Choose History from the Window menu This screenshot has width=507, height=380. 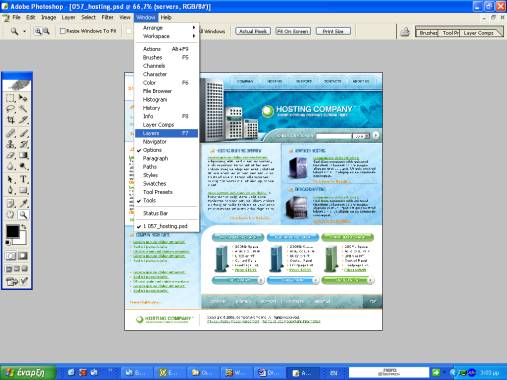coord(166,108)
